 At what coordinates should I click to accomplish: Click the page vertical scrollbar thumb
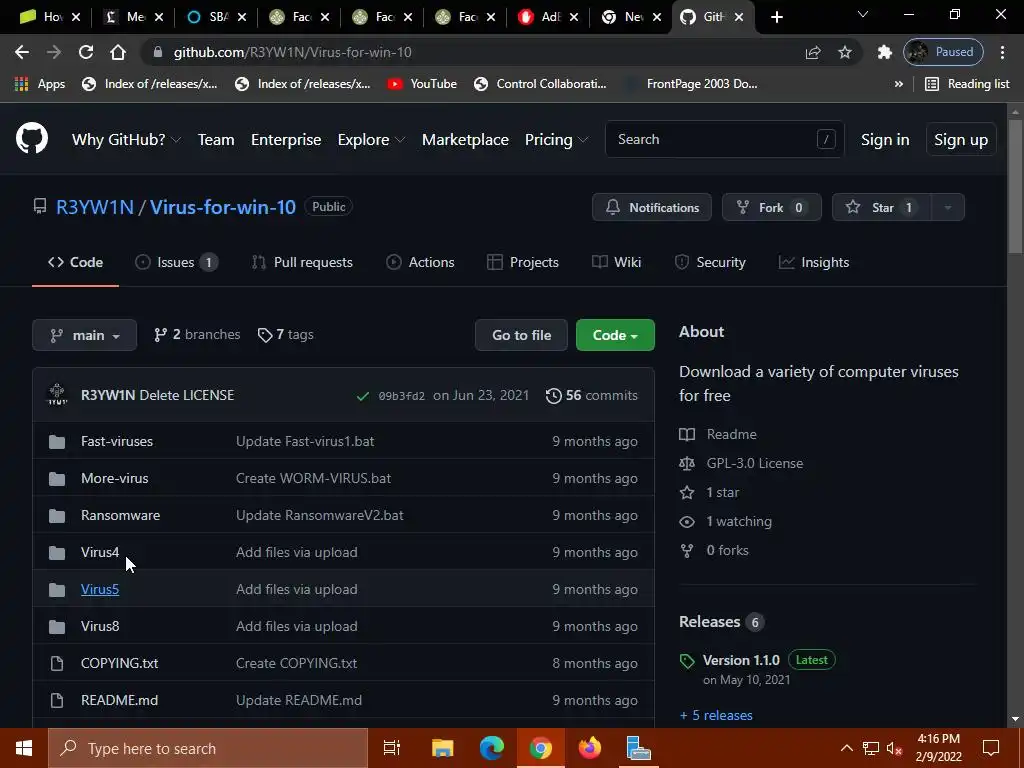(x=1015, y=186)
